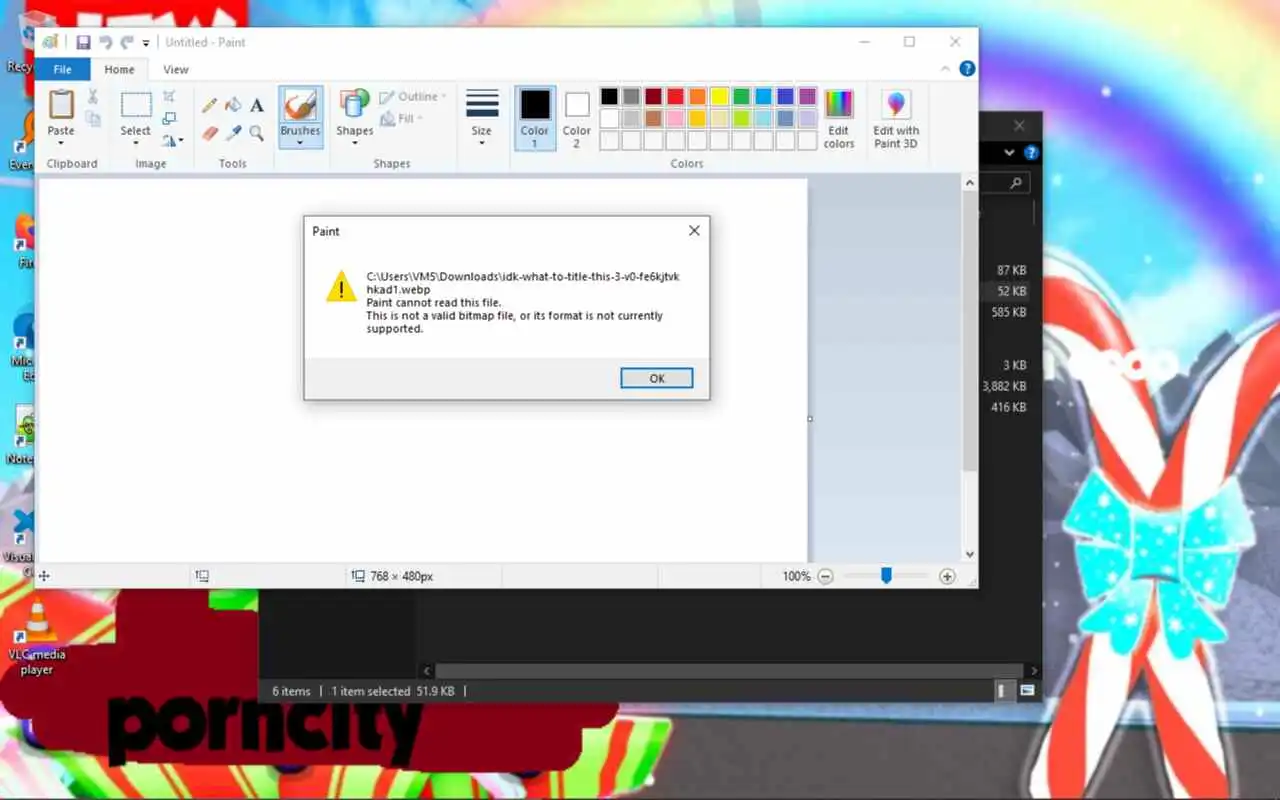Close the Paint error dialog with X

(694, 230)
